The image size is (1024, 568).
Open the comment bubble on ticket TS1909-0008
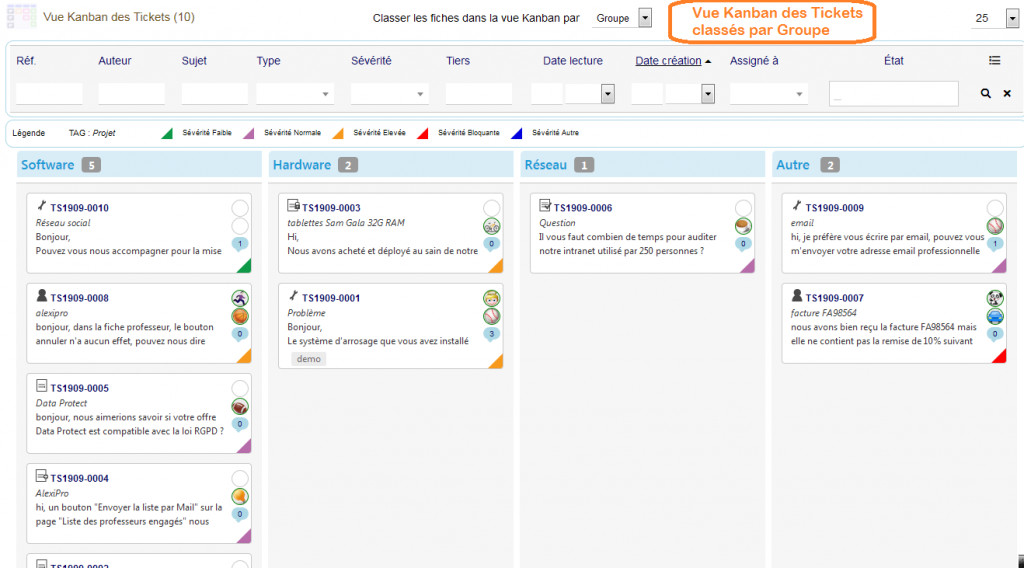click(x=240, y=334)
